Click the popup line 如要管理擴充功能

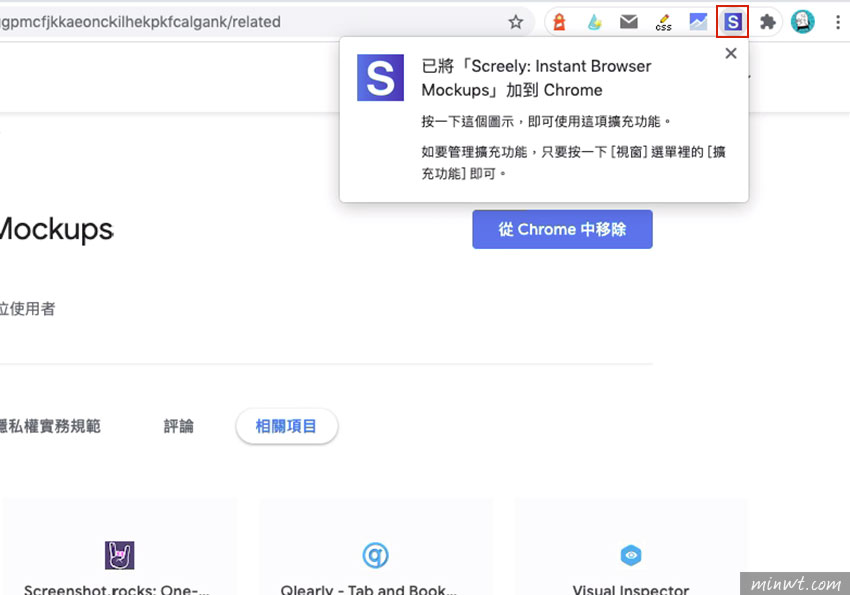coord(574,163)
